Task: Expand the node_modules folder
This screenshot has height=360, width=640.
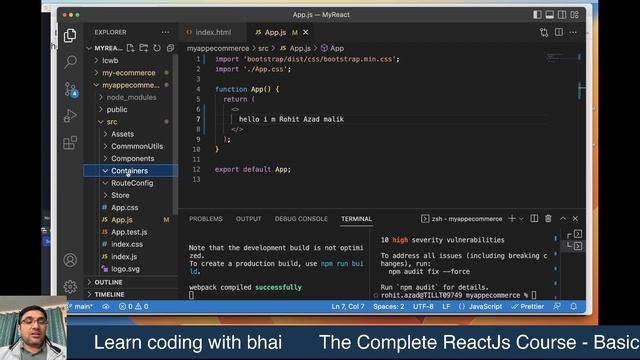Action: point(130,97)
